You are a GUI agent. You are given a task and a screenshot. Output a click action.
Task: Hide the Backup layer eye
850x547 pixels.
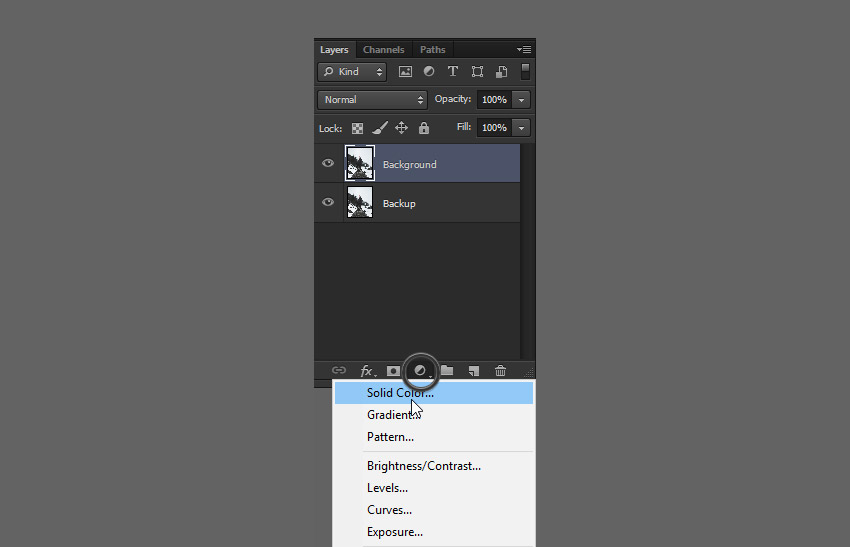[328, 202]
